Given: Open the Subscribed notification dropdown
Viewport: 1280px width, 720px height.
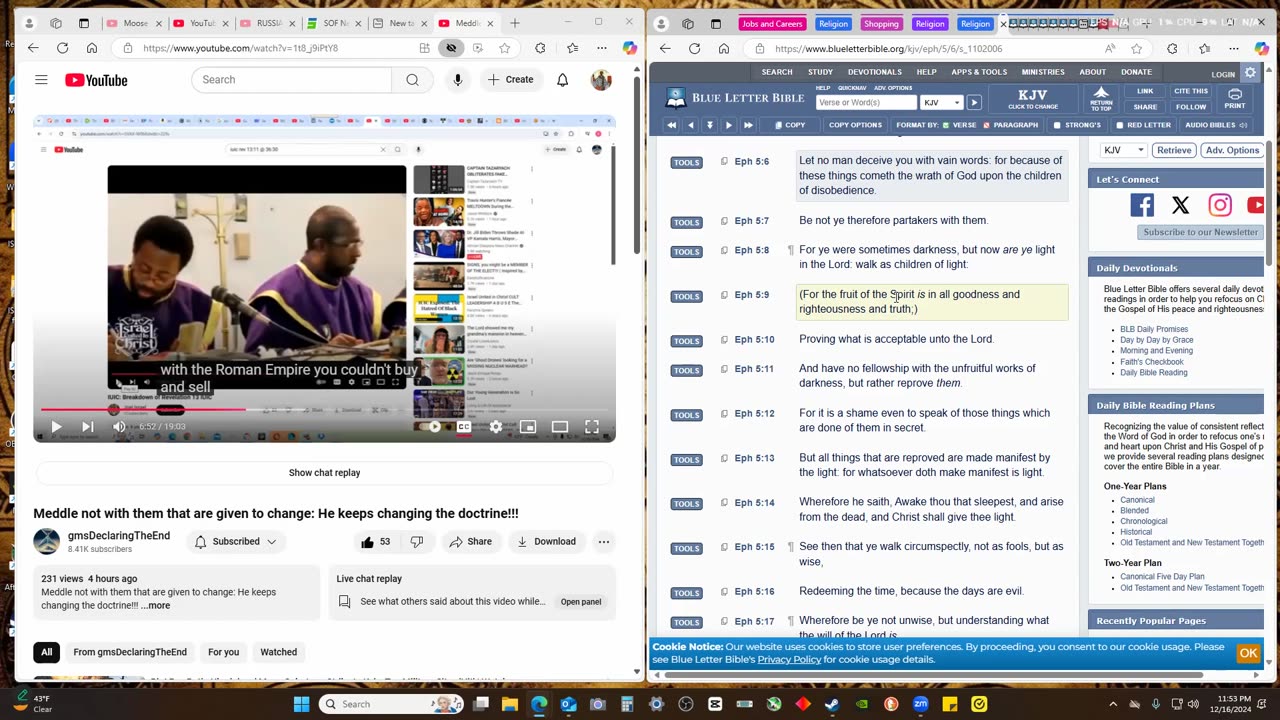Looking at the screenshot, I should tap(236, 542).
